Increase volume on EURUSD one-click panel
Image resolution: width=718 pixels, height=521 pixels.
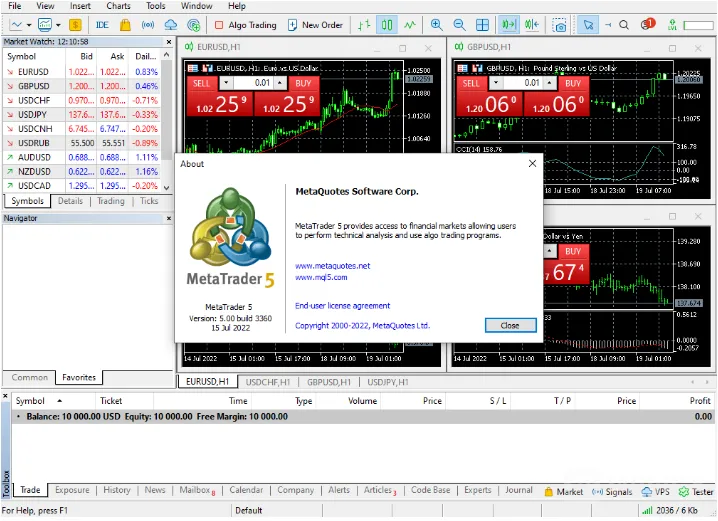pos(280,83)
